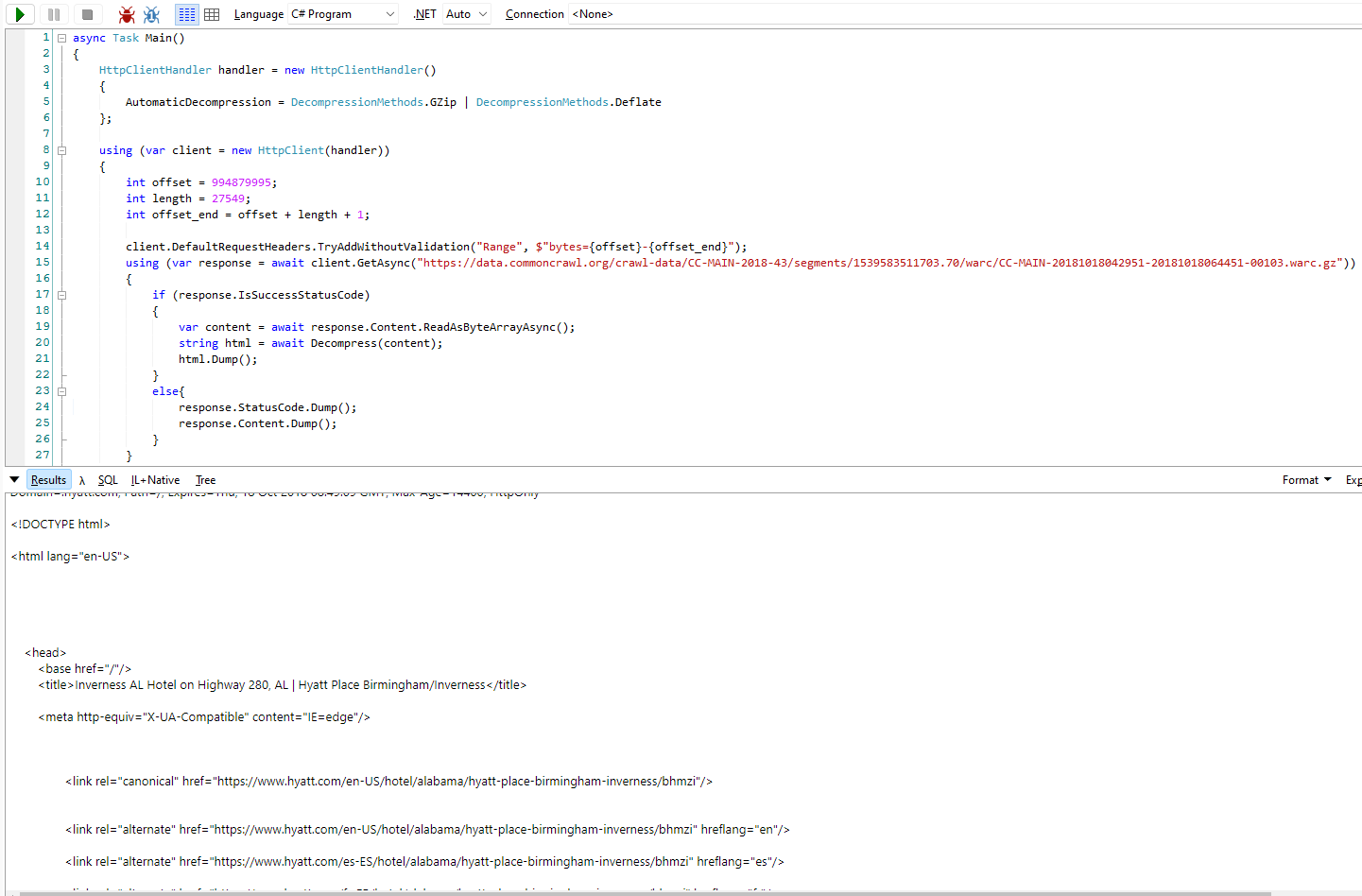1362x896 pixels.
Task: Click "response.IsSuccessStatusCode" in line 17
Action: 271,295
